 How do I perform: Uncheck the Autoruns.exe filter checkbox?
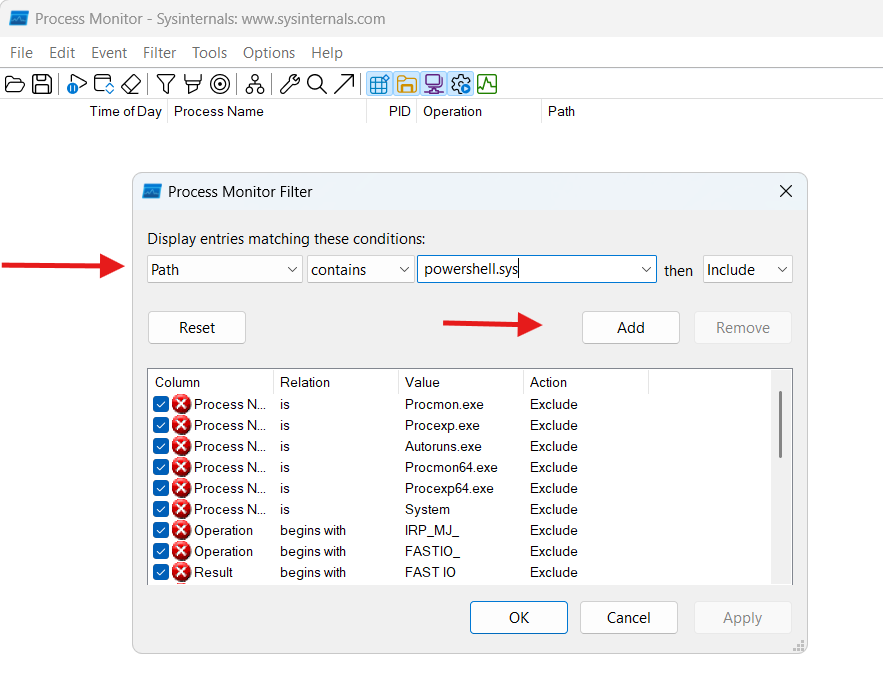point(160,446)
